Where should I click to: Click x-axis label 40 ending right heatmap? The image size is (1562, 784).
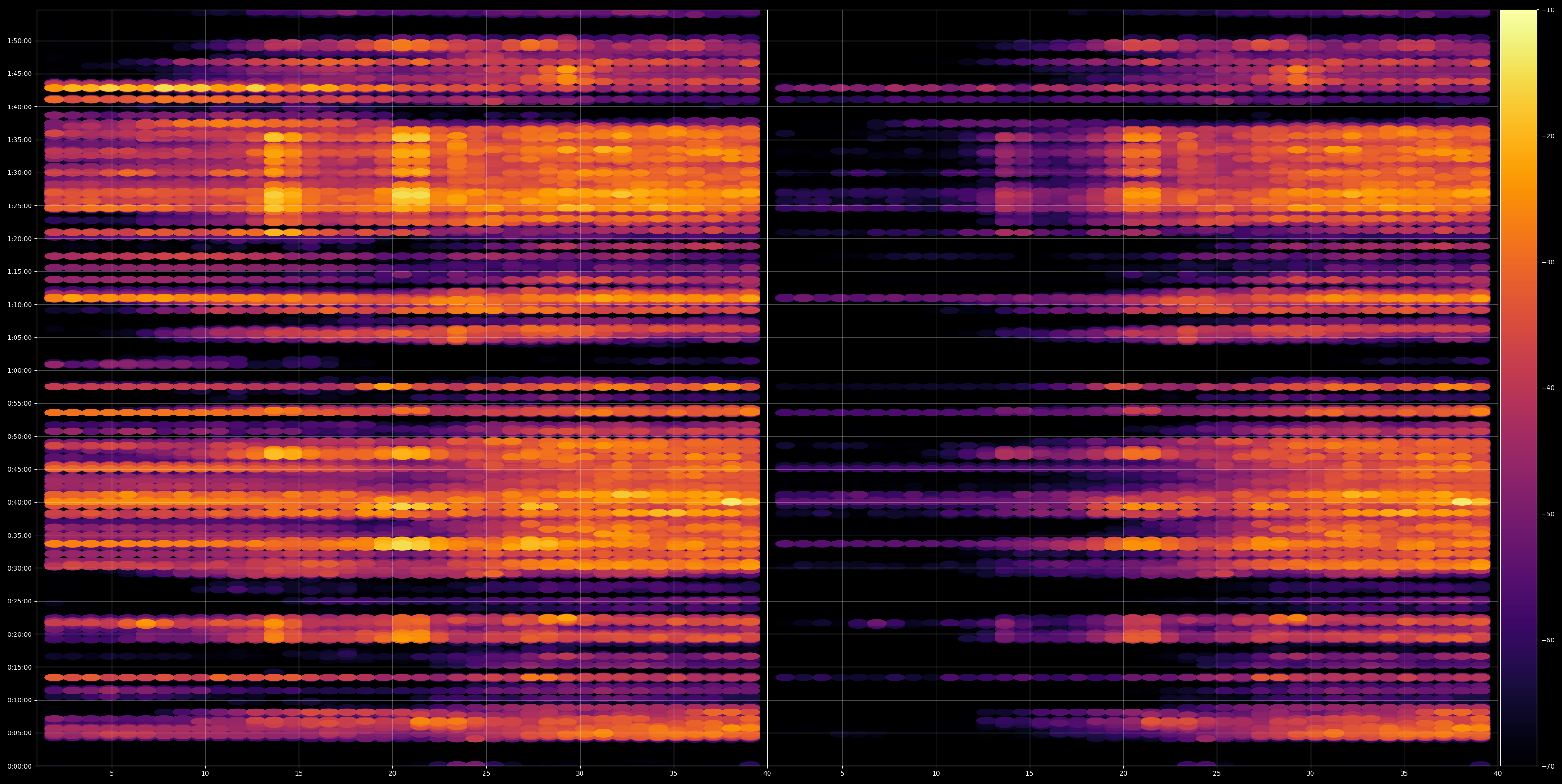point(1498,774)
